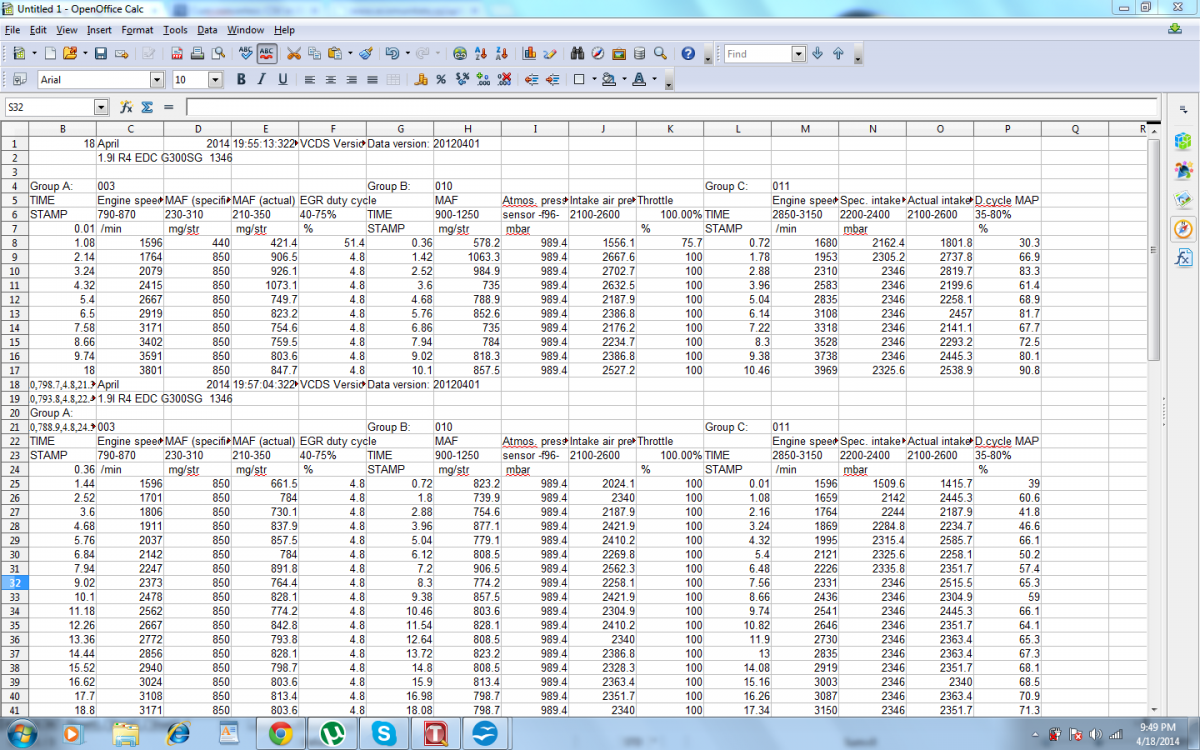
Task: Toggle bold formatting
Action: 241,79
